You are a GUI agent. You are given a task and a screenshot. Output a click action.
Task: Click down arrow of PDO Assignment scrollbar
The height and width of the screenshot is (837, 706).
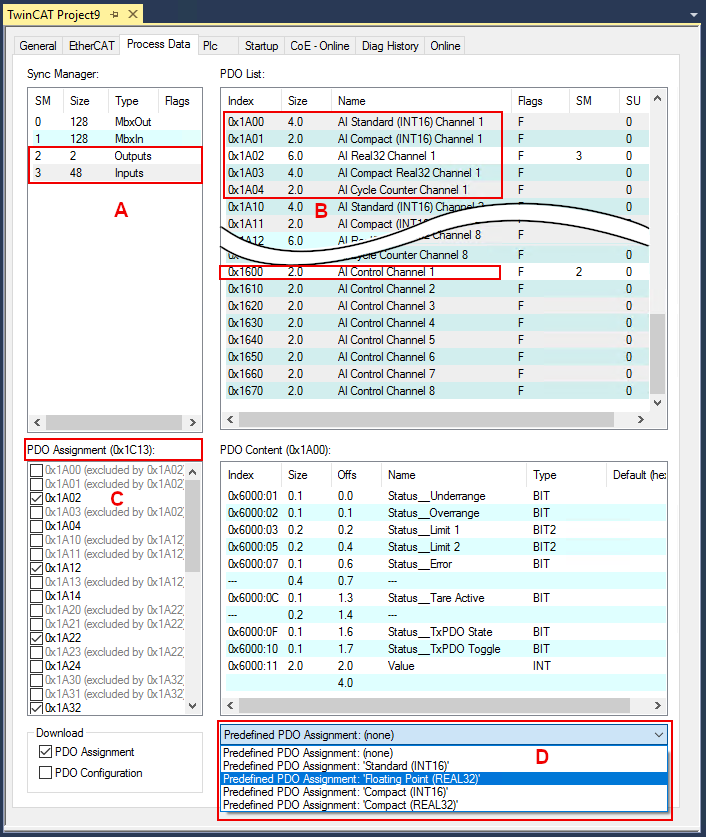point(193,706)
